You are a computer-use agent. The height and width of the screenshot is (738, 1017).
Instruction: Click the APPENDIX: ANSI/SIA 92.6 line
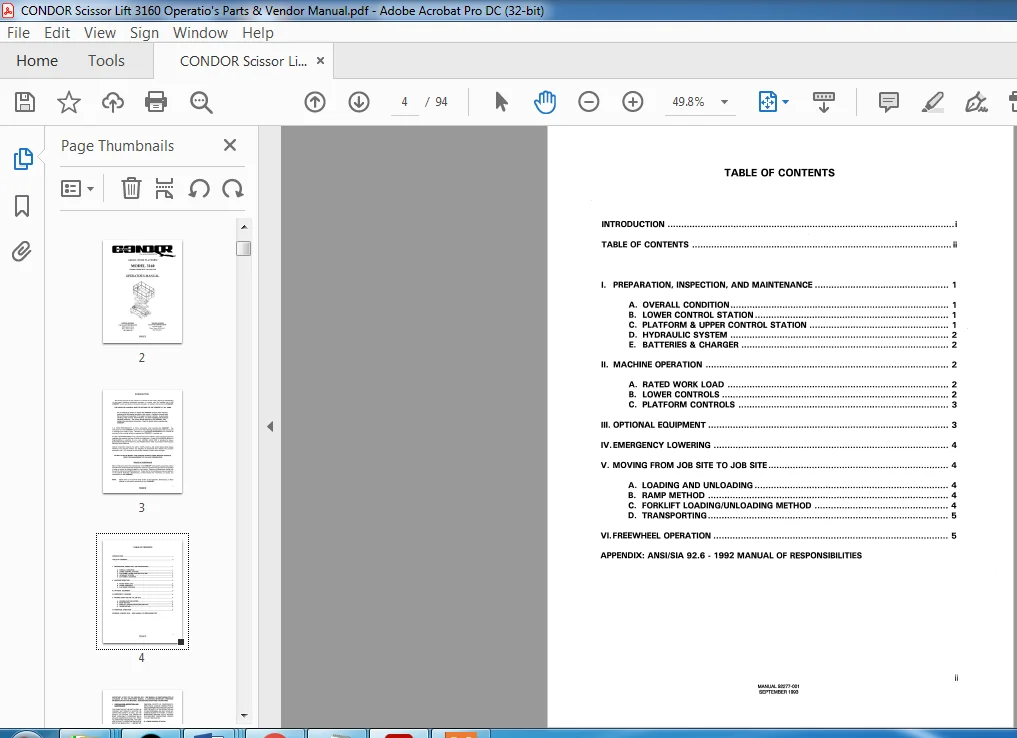pyautogui.click(x=731, y=556)
